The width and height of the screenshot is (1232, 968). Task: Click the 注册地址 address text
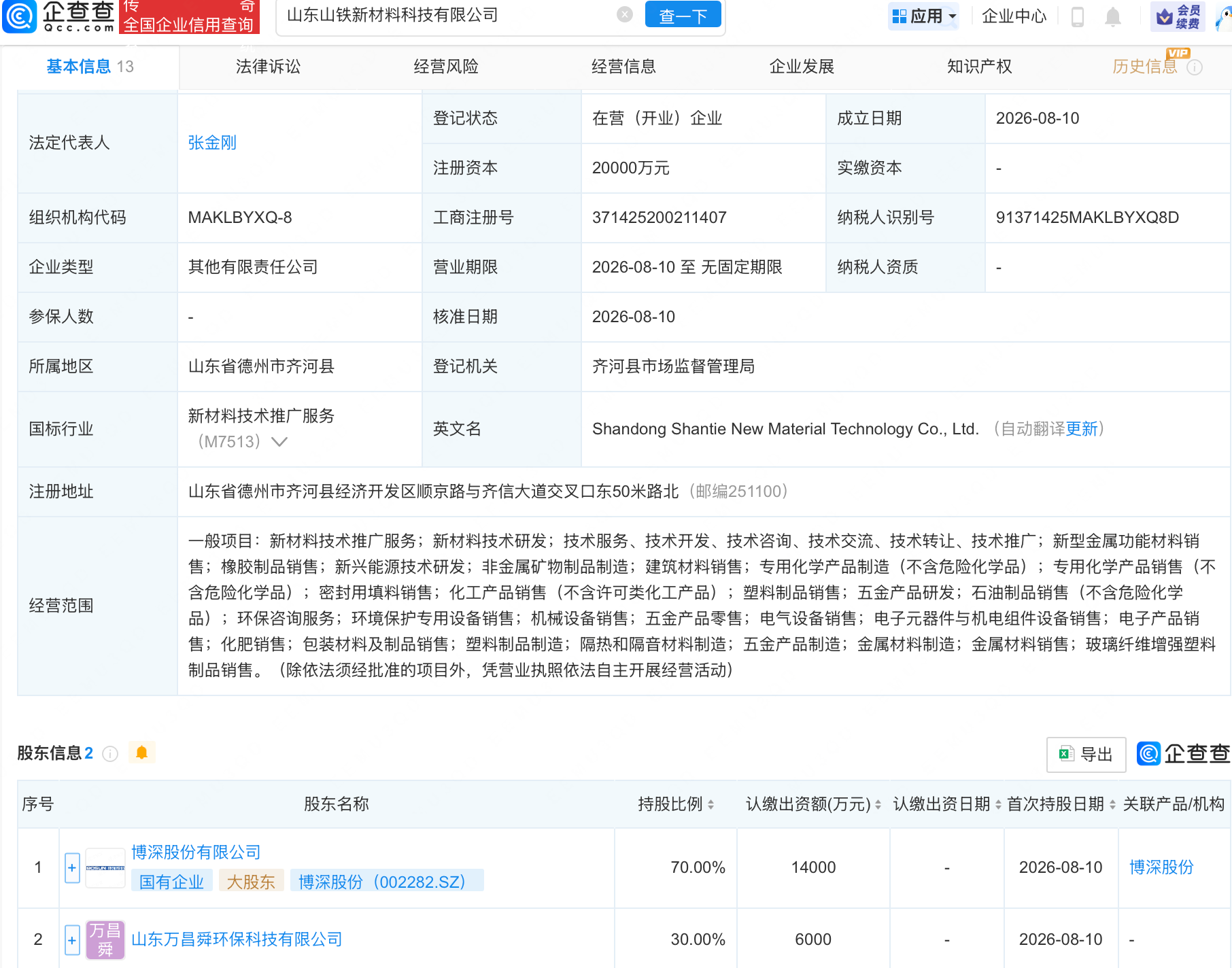434,491
